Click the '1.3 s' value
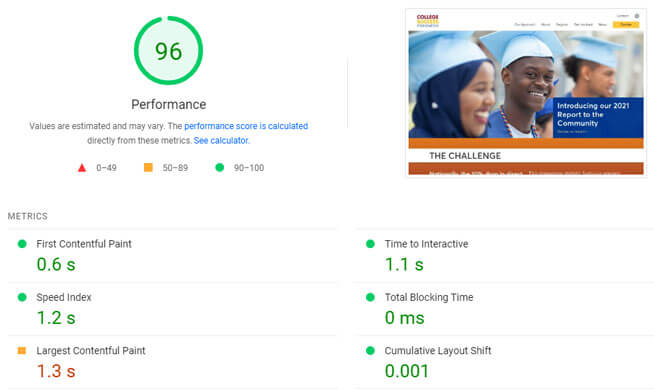Viewport: 654px width, 390px height. tap(56, 371)
